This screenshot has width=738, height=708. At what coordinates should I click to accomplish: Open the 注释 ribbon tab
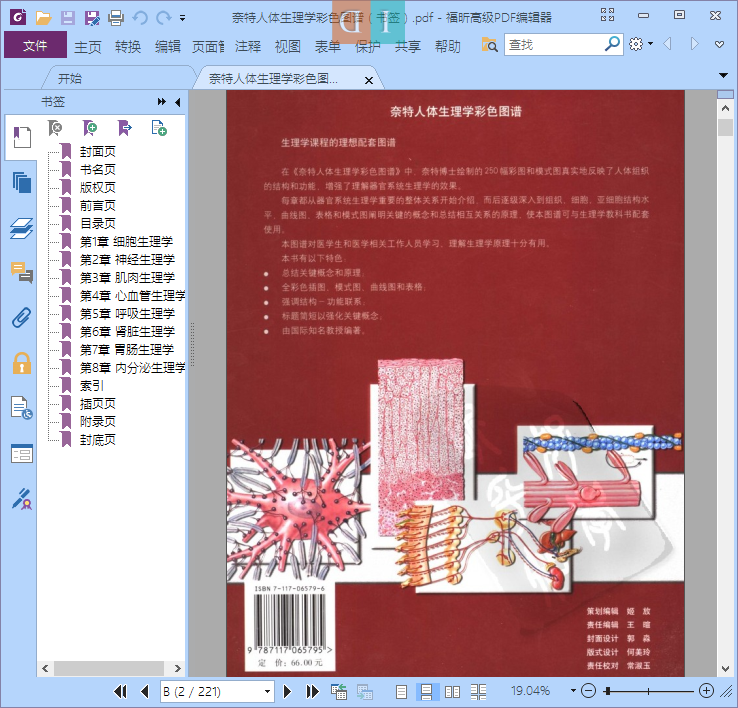(248, 47)
